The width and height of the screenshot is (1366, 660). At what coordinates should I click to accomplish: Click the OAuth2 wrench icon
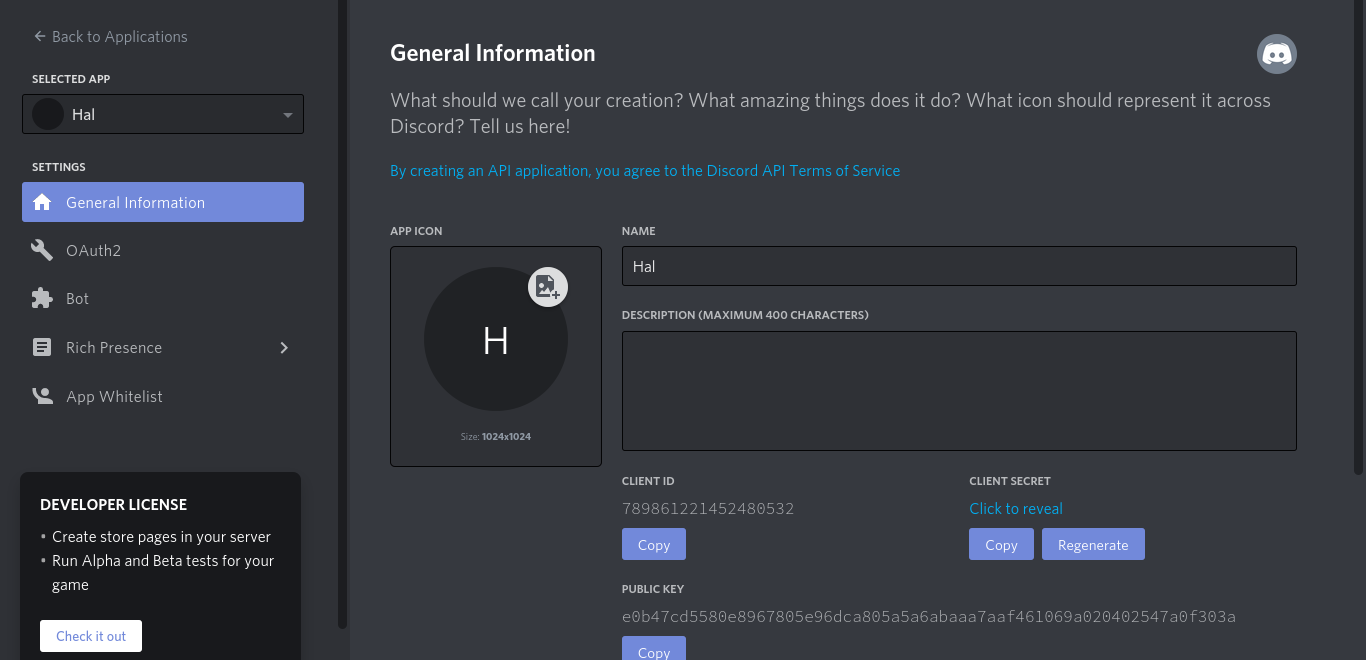pyautogui.click(x=41, y=250)
